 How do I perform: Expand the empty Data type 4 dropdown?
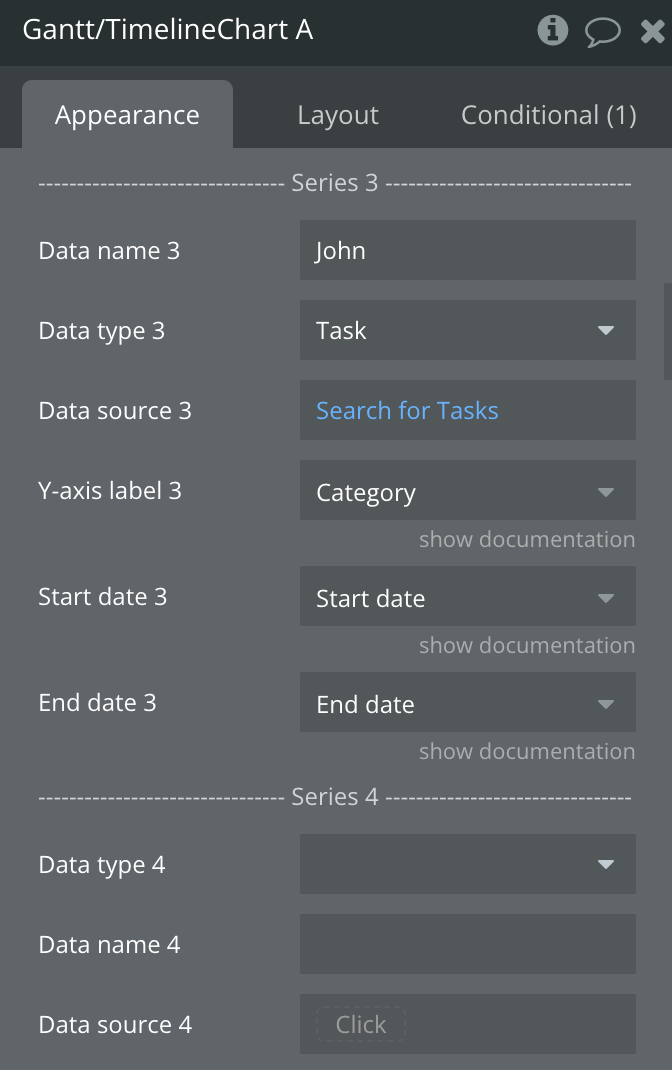pyautogui.click(x=467, y=864)
